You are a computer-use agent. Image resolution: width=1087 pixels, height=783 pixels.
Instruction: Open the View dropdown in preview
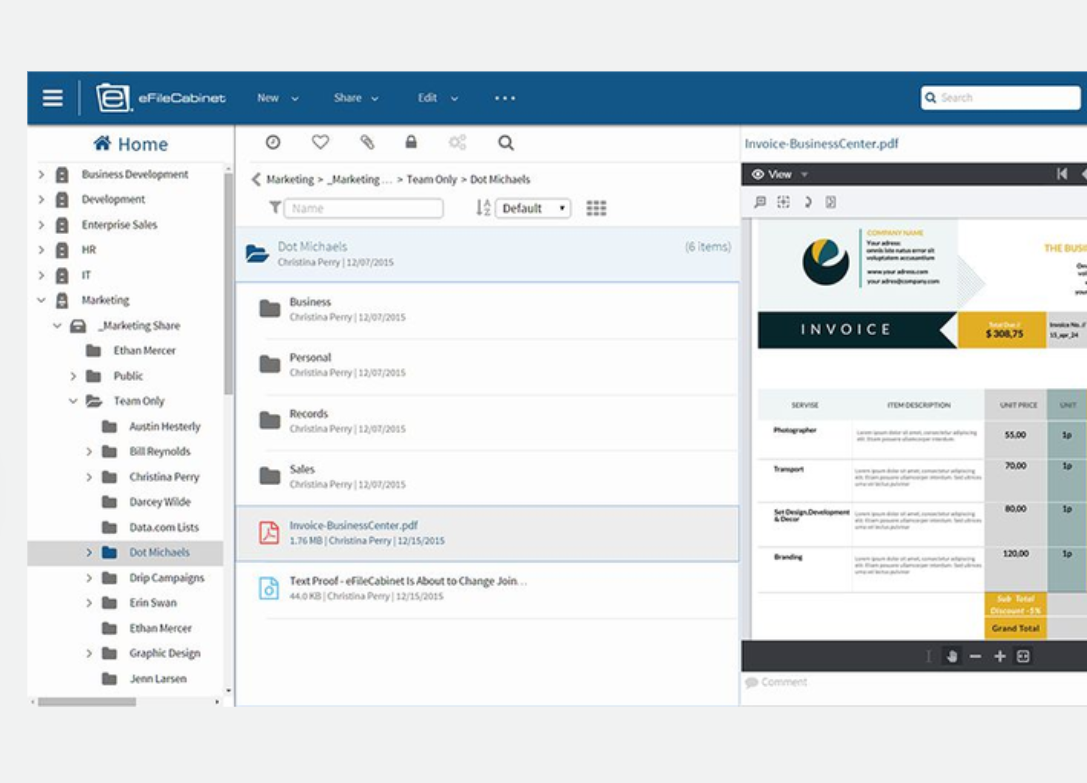pos(780,174)
